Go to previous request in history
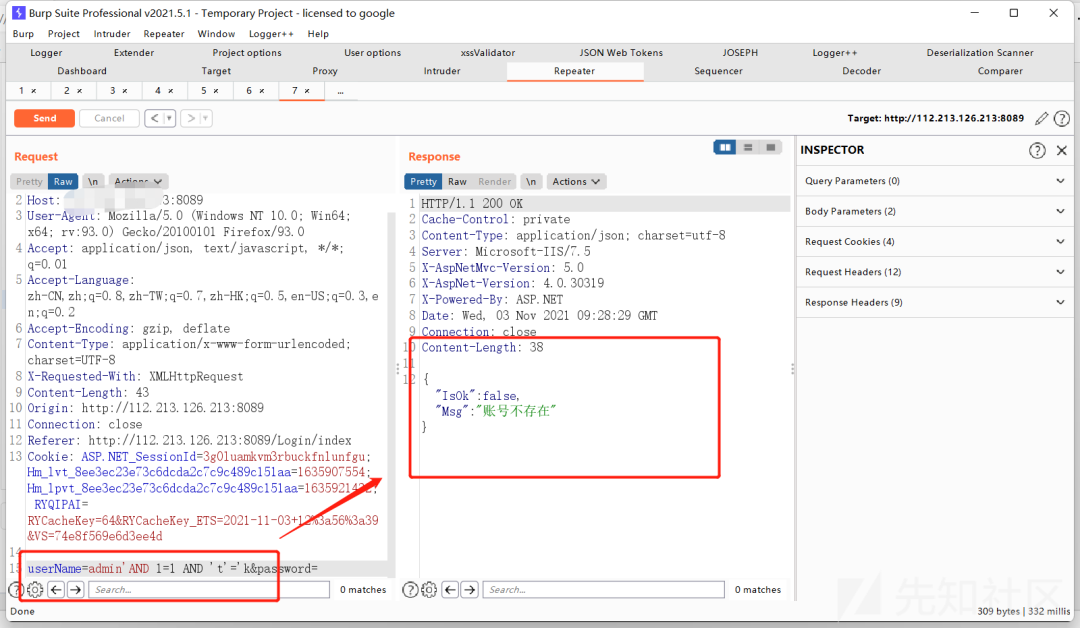The image size is (1080, 628). coord(154,118)
